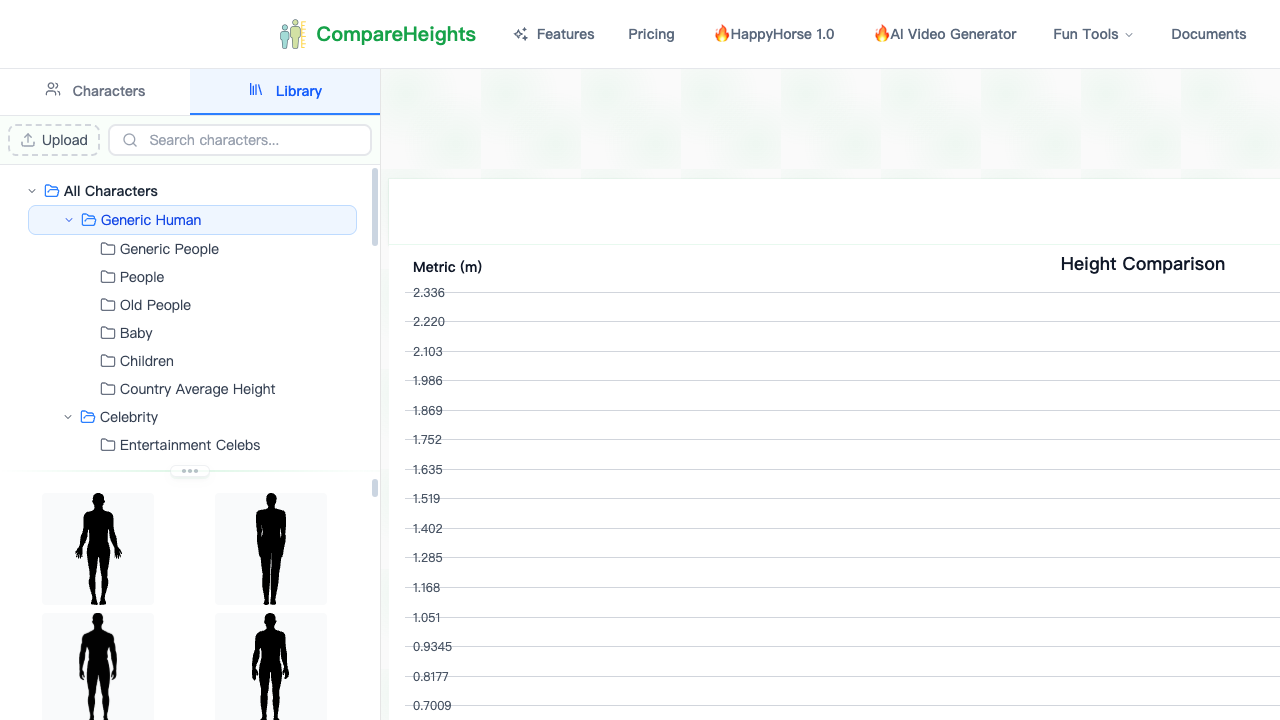
Task: Click the open-folder icon beside Celebrity
Action: click(x=88, y=417)
